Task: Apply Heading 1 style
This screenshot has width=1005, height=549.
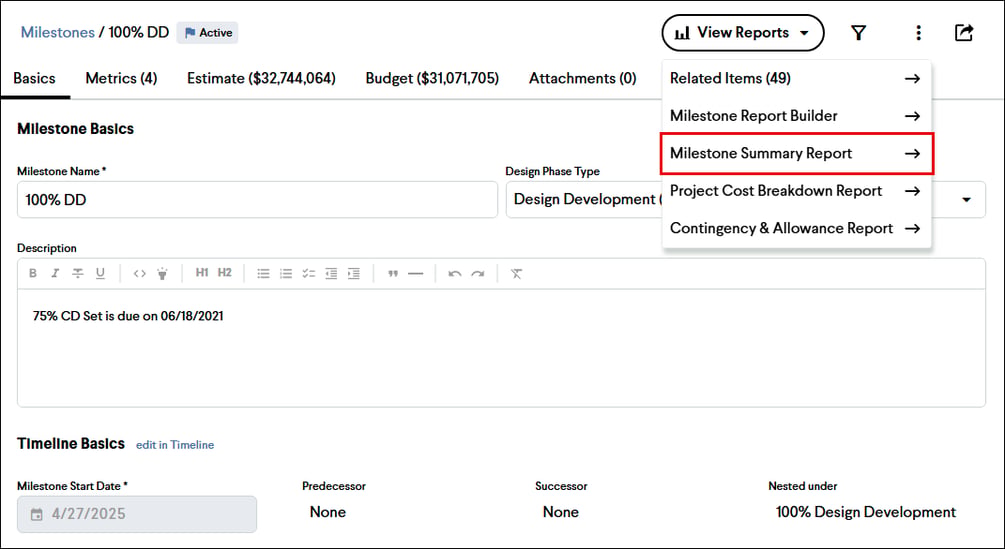Action: [x=202, y=273]
